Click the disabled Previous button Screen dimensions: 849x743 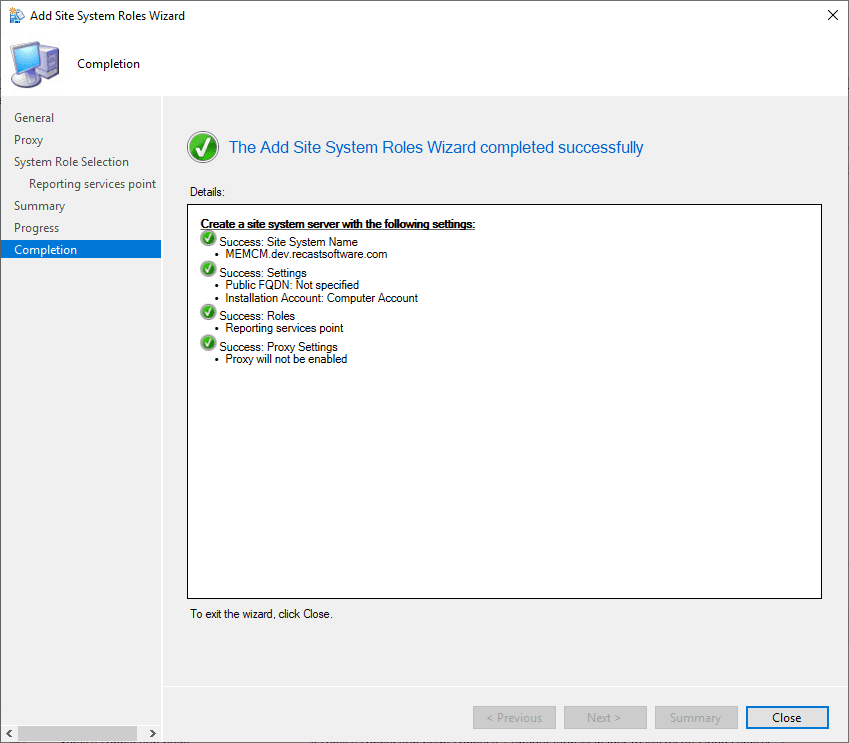[x=513, y=718]
